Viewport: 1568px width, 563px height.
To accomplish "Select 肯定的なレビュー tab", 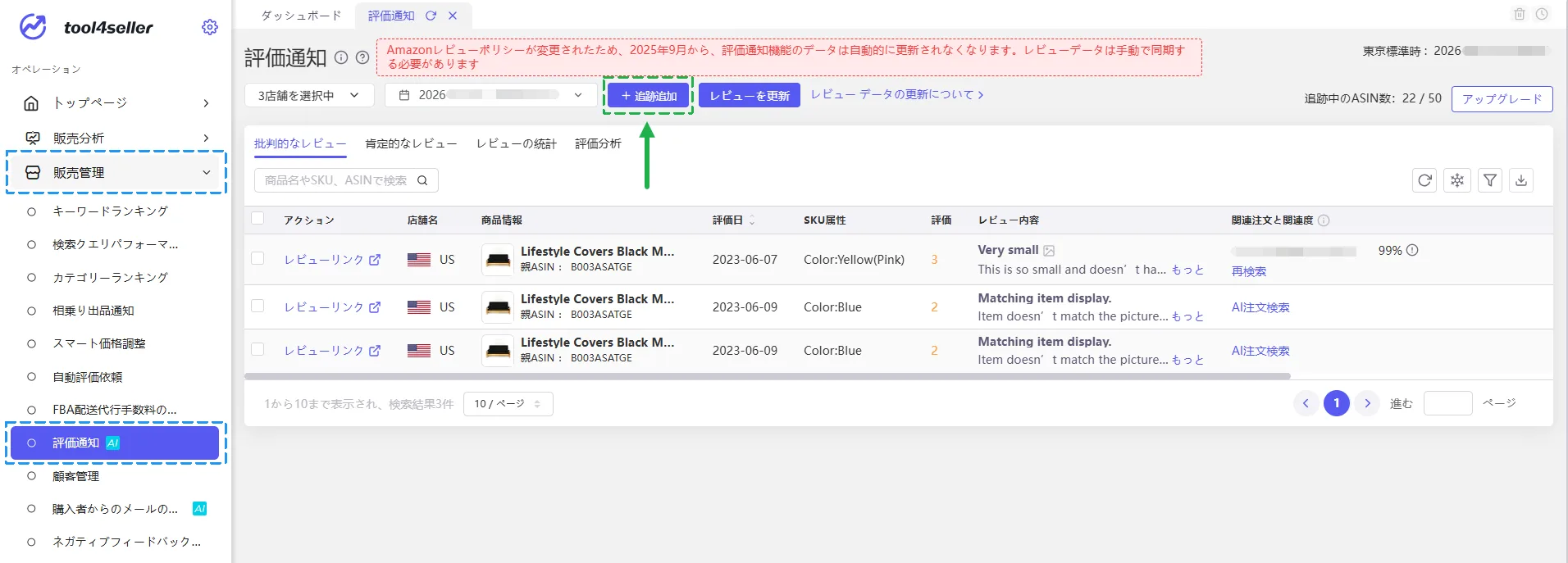I will [411, 143].
